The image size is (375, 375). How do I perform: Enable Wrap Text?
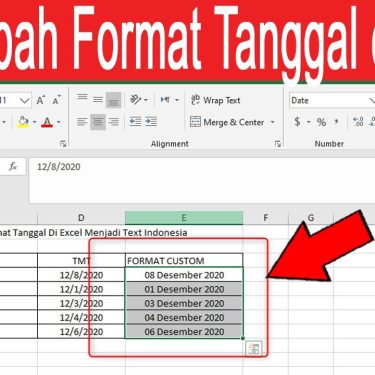coord(215,100)
